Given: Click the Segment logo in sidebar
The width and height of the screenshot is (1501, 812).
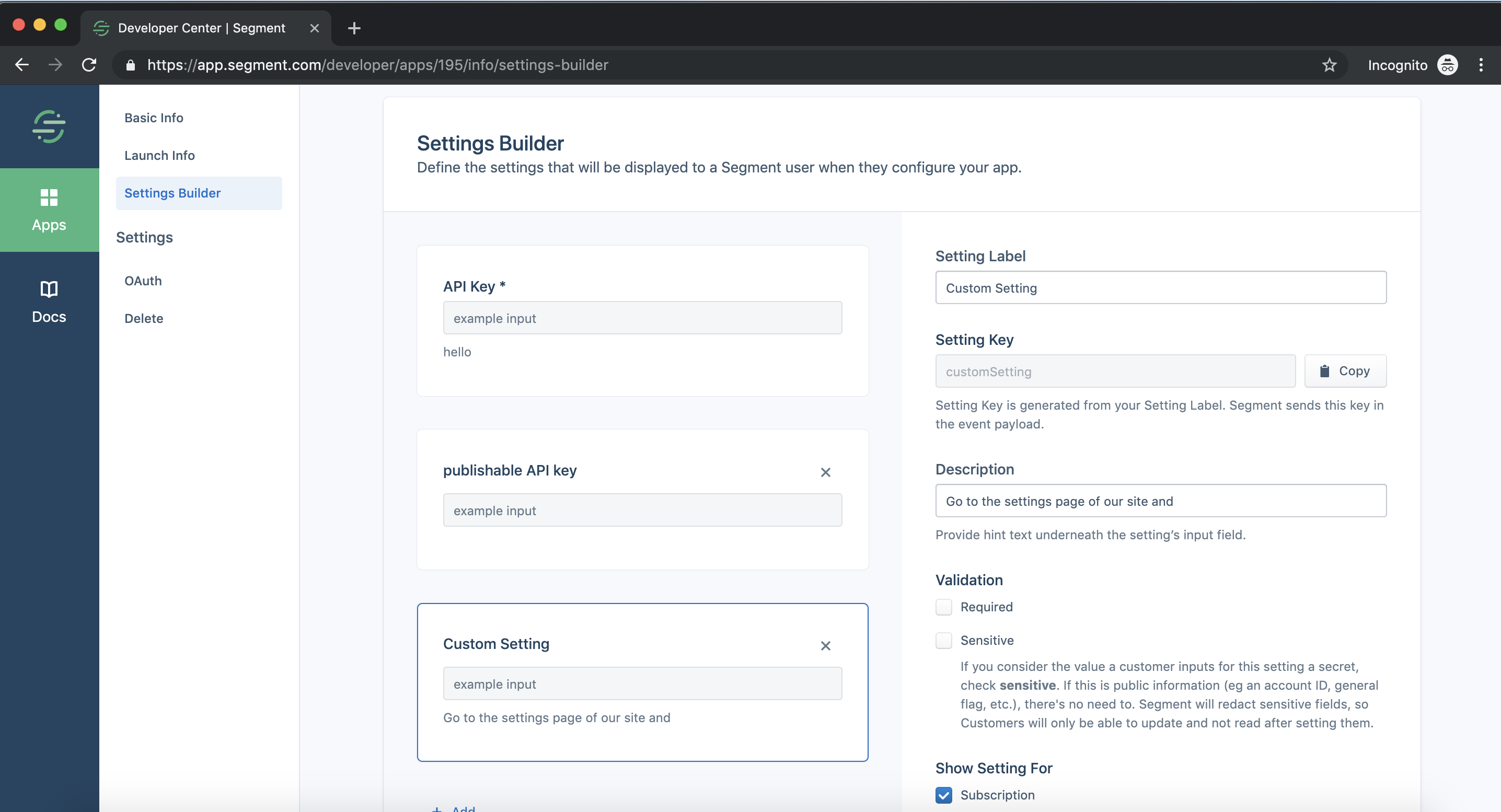Looking at the screenshot, I should coord(49,126).
